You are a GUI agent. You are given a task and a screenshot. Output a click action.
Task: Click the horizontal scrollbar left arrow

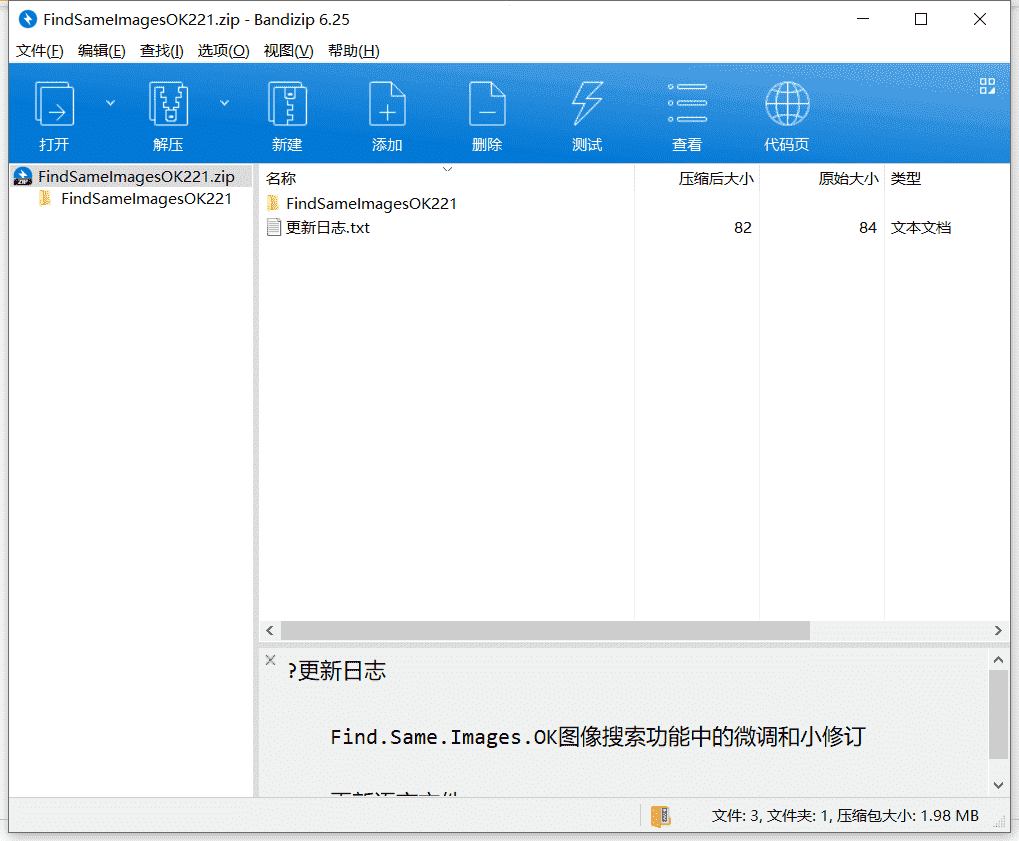[x=270, y=630]
